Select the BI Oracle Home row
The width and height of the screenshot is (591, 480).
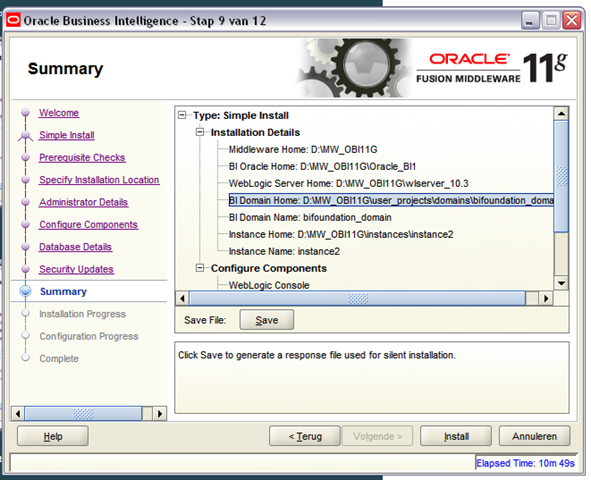pos(322,166)
